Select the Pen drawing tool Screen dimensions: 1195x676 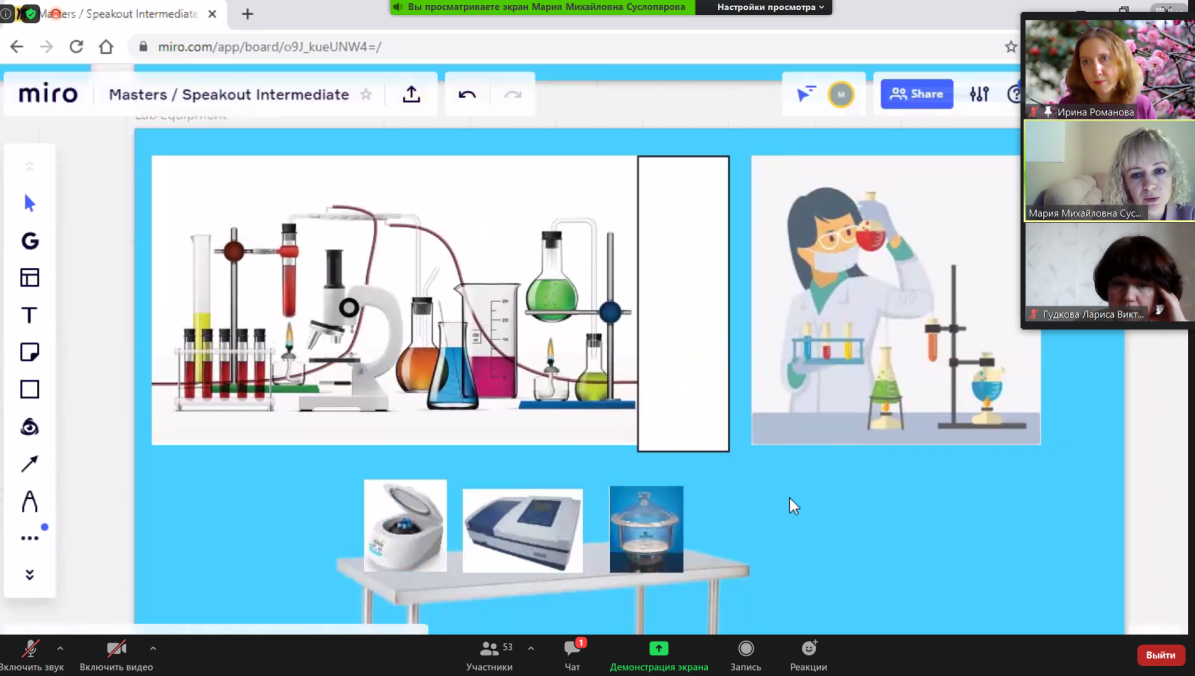click(30, 501)
